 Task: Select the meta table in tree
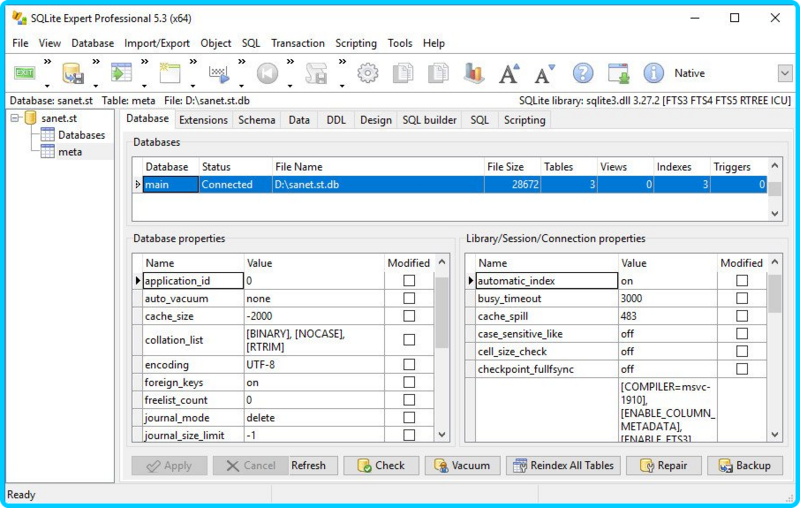pyautogui.click(x=70, y=151)
